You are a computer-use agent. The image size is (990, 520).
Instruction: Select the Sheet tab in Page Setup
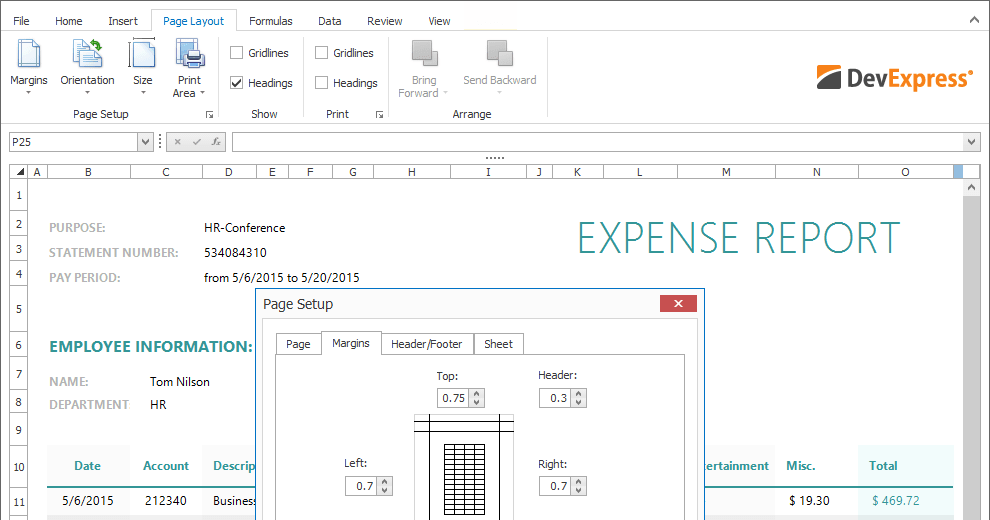498,344
